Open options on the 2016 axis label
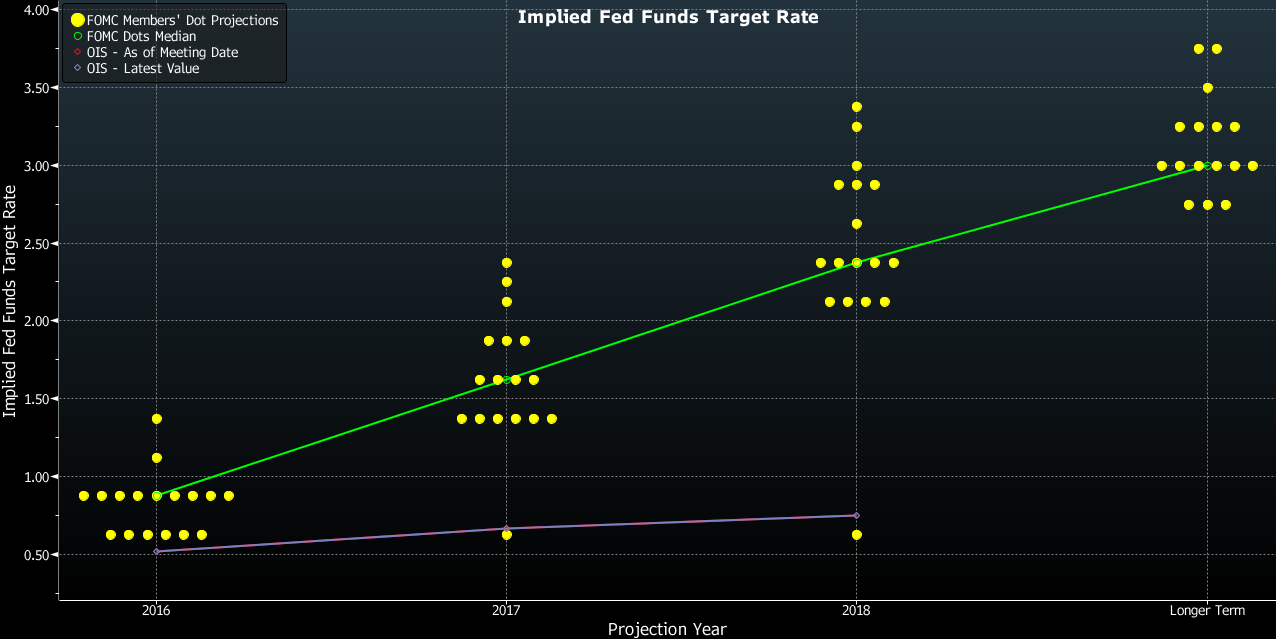The width and height of the screenshot is (1276, 639). click(x=156, y=610)
